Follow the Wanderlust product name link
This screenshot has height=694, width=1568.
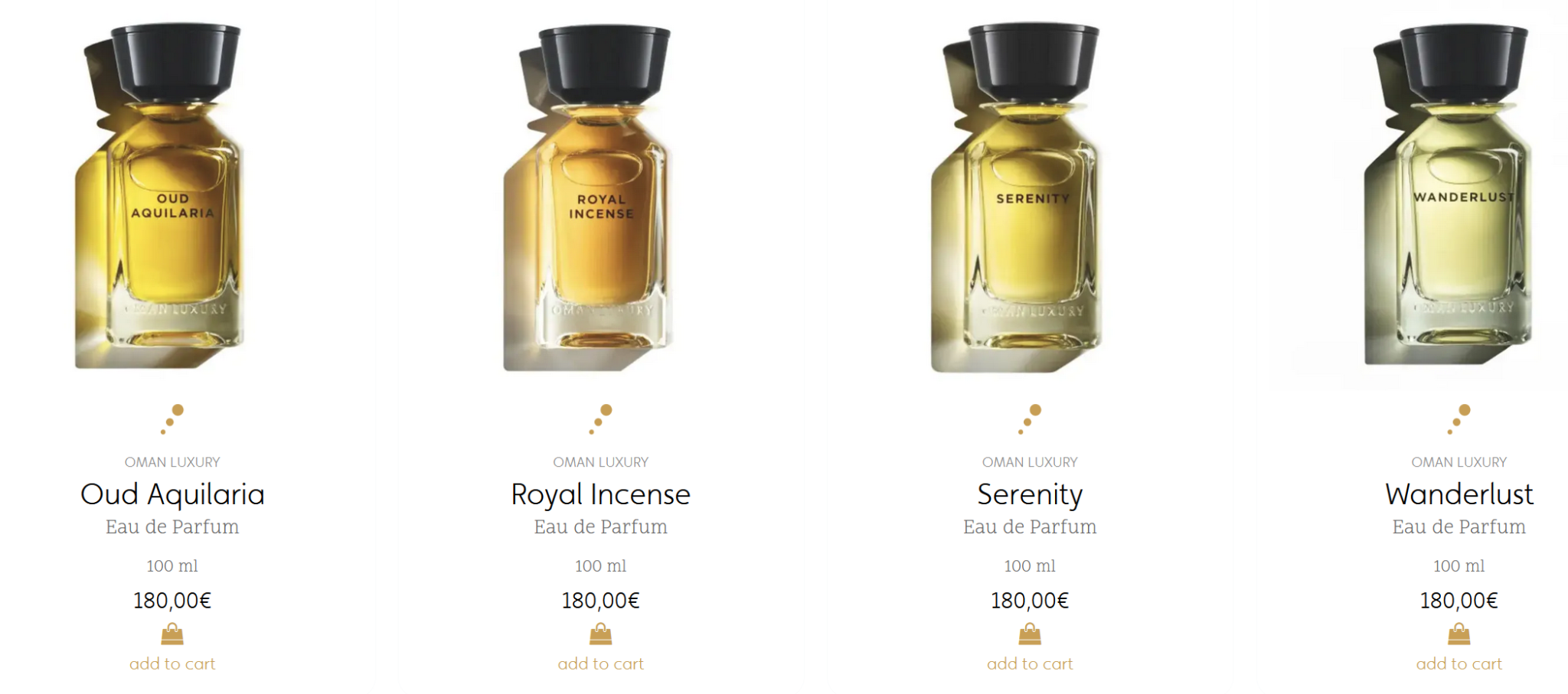[1459, 494]
